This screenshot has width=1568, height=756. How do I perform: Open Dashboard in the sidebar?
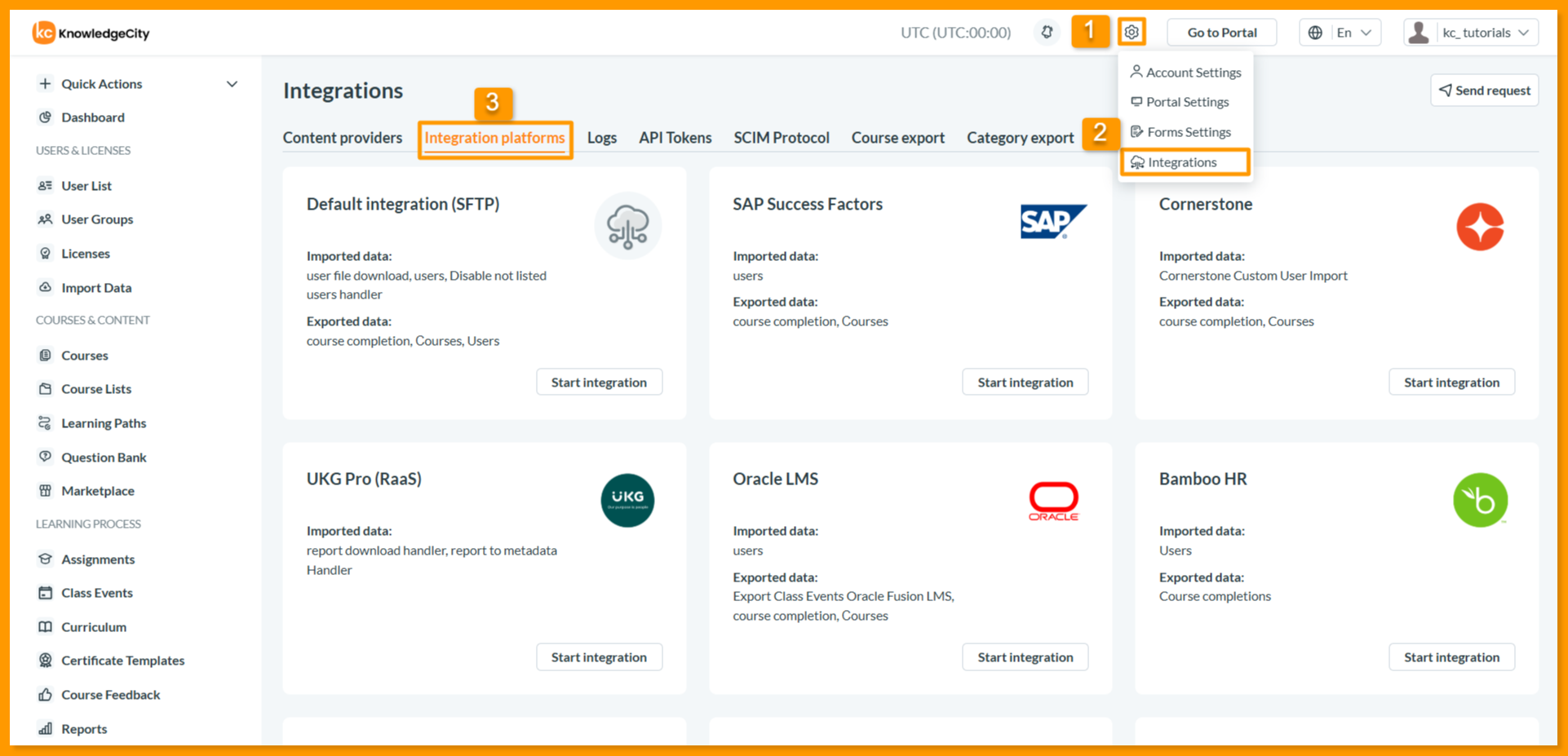(x=93, y=117)
